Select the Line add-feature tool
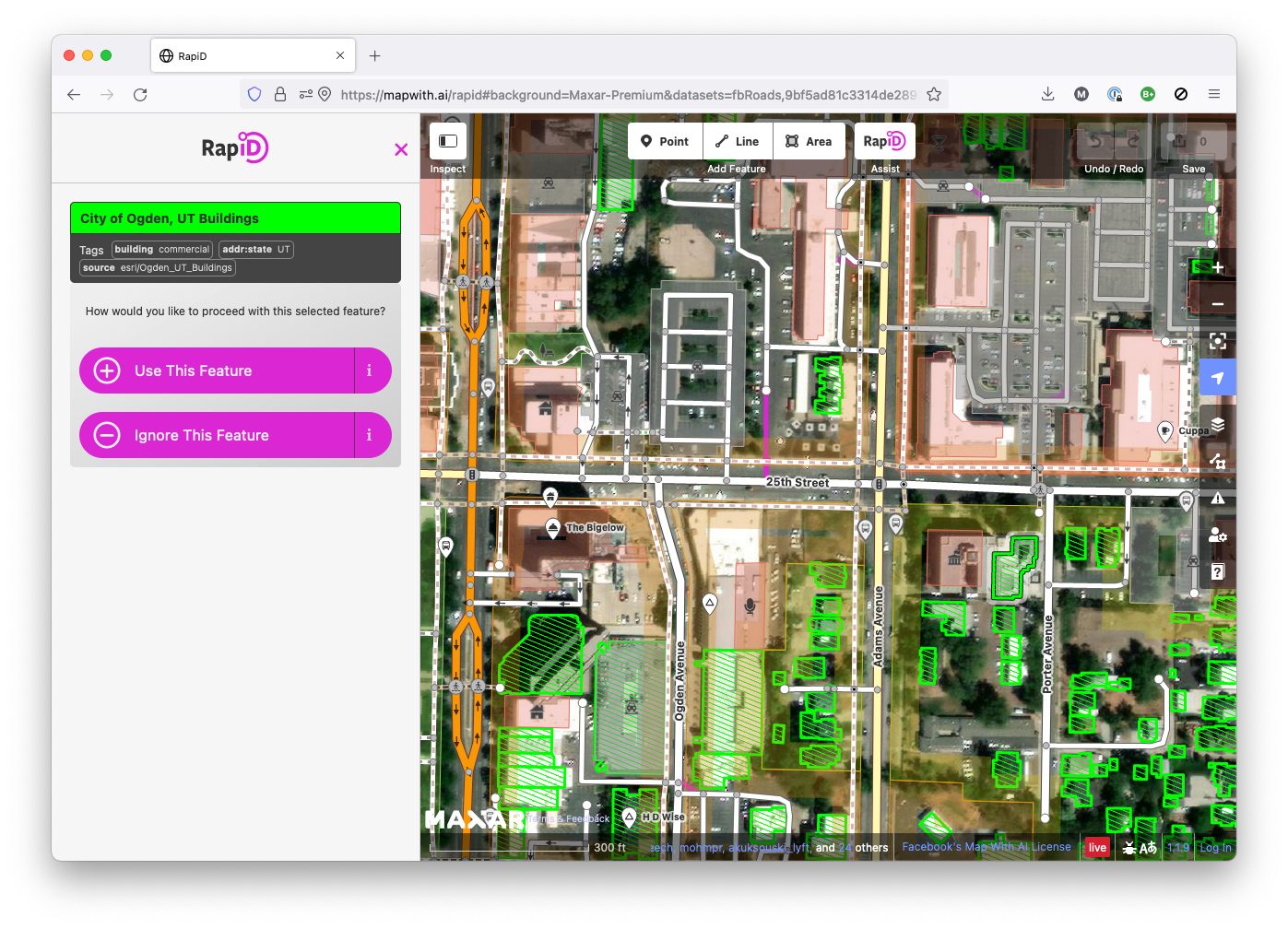 pos(738,141)
